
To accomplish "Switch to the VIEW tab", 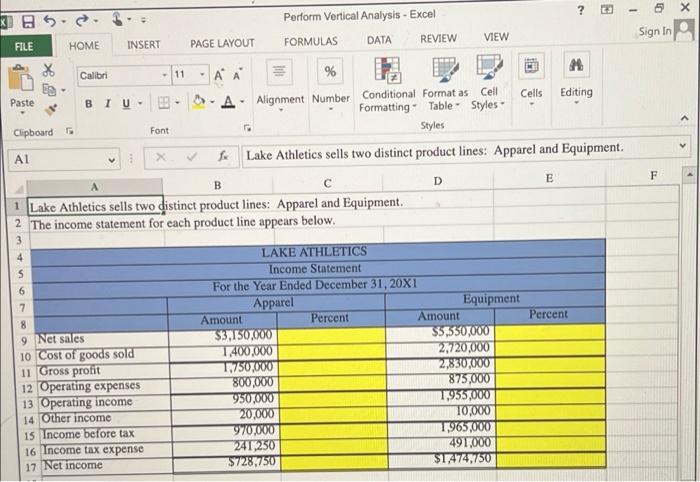I will pyautogui.click(x=496, y=37).
